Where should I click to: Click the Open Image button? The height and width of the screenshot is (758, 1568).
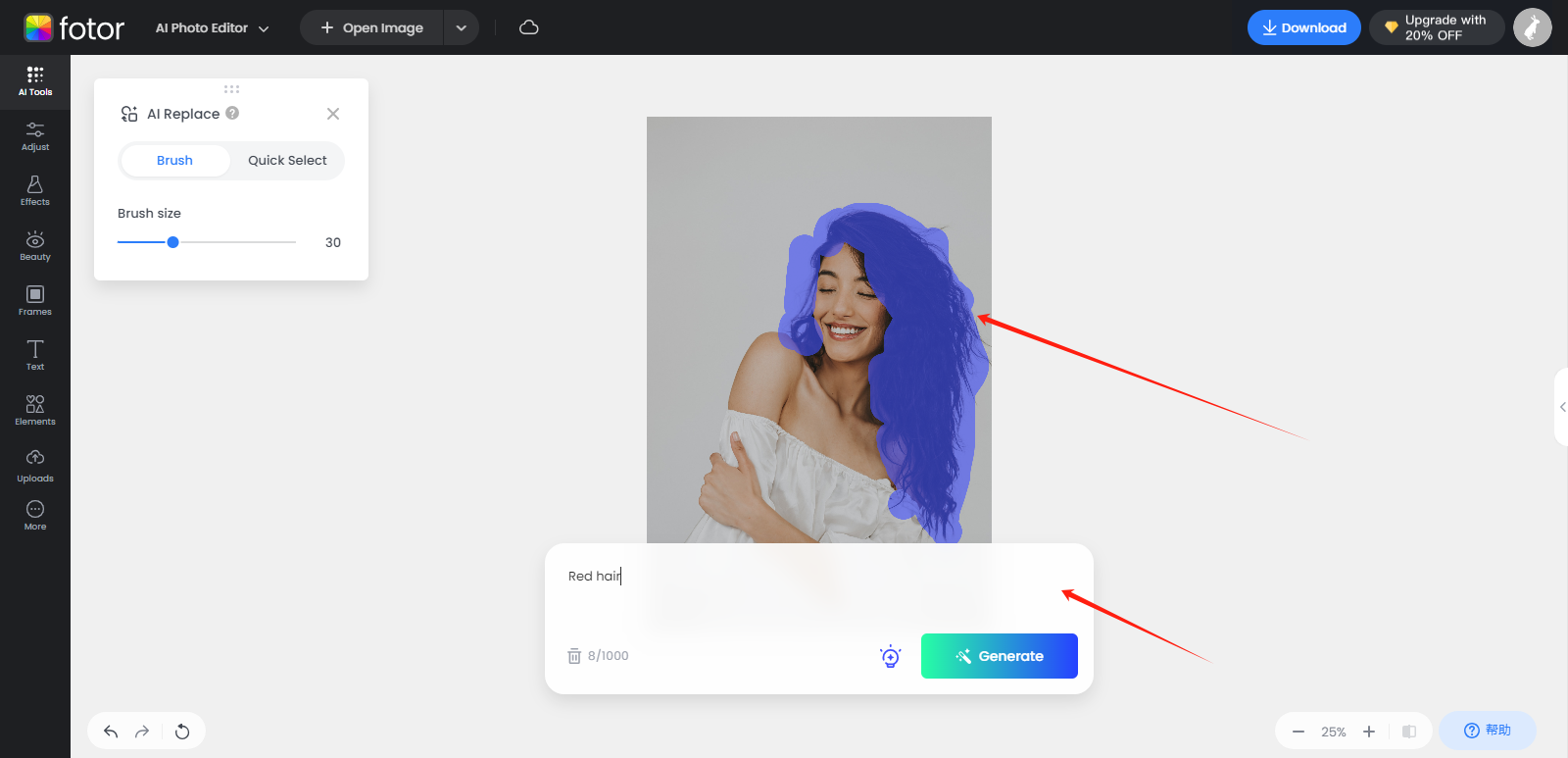pos(371,27)
